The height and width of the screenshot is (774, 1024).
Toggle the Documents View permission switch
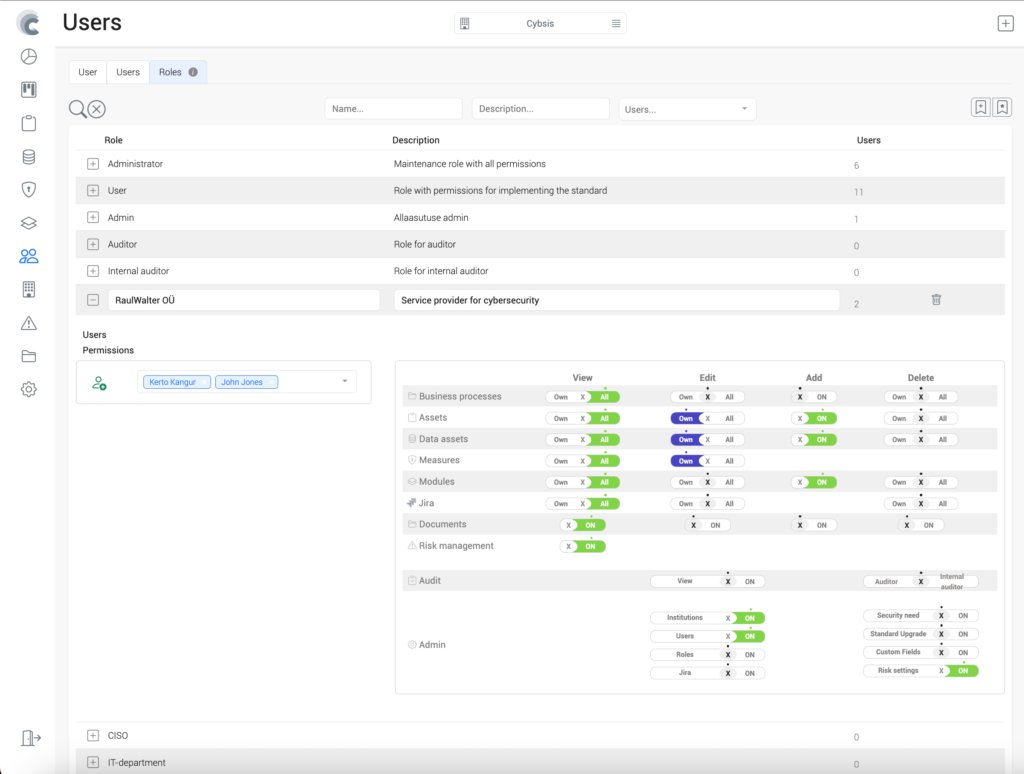pyautogui.click(x=582, y=525)
